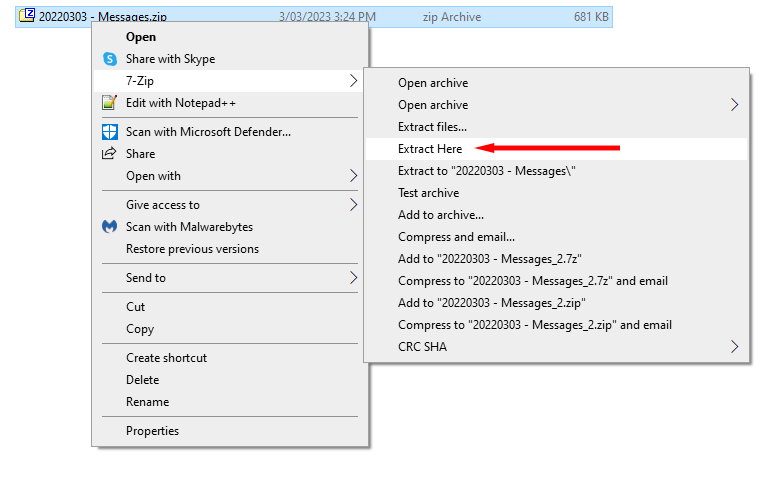The height and width of the screenshot is (502, 774).
Task: Choose Add to "20220303 - Messages_2.7z"
Action: point(489,259)
